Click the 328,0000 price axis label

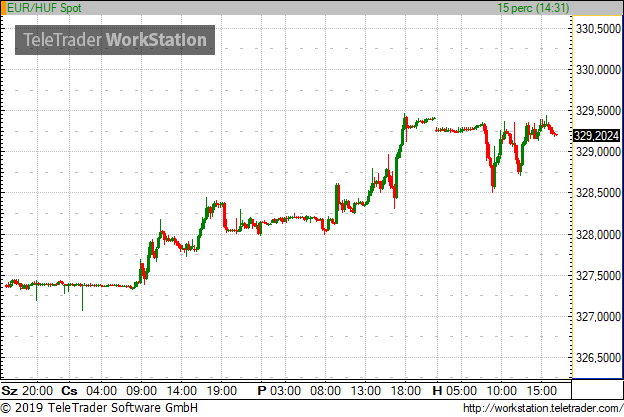[598, 234]
